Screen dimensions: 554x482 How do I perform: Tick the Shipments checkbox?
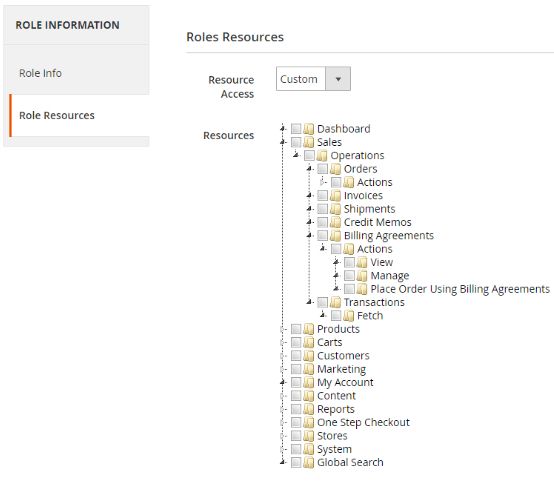322,209
